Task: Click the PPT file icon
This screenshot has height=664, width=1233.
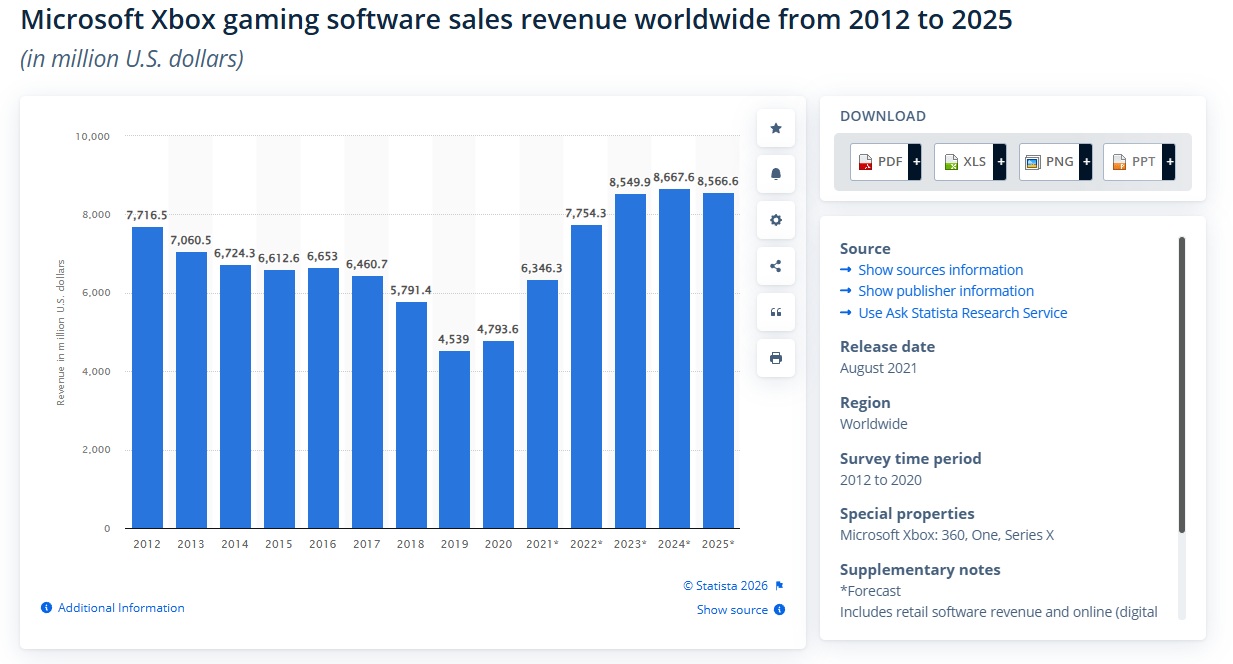Action: (x=1117, y=162)
